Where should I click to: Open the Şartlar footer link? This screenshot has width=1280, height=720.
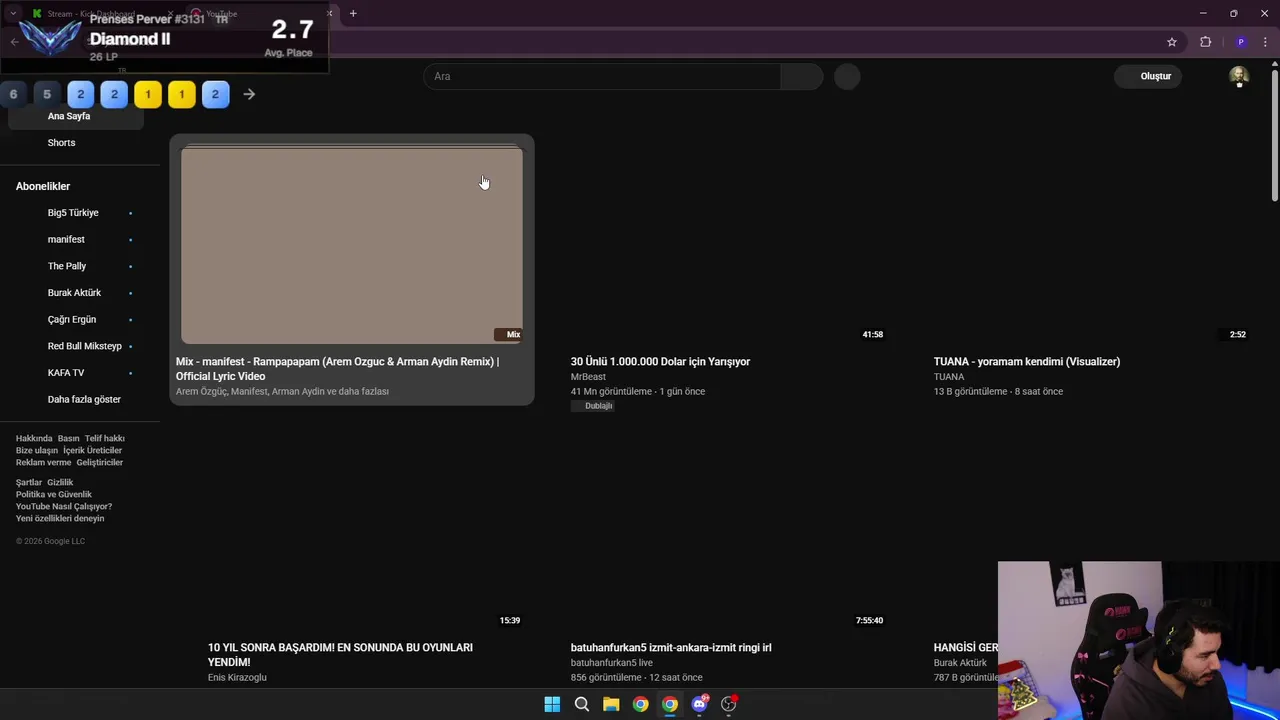coord(29,482)
